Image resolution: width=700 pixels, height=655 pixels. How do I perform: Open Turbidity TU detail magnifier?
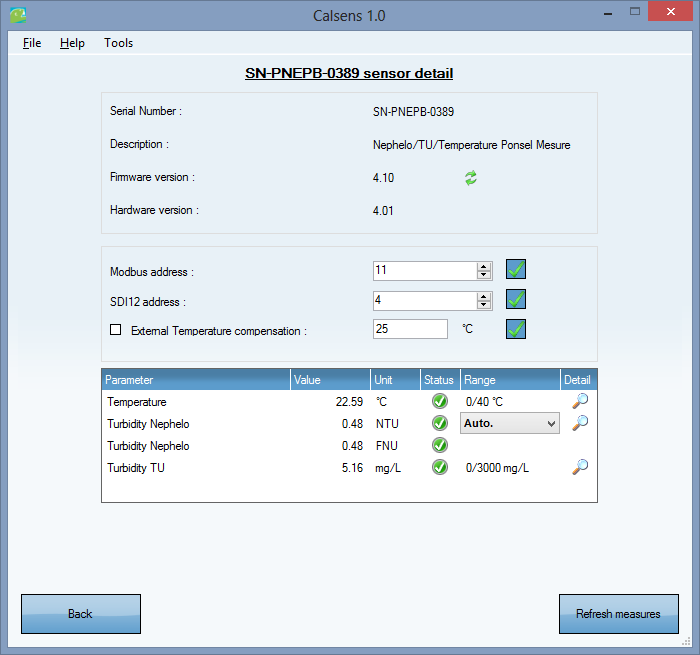point(580,467)
